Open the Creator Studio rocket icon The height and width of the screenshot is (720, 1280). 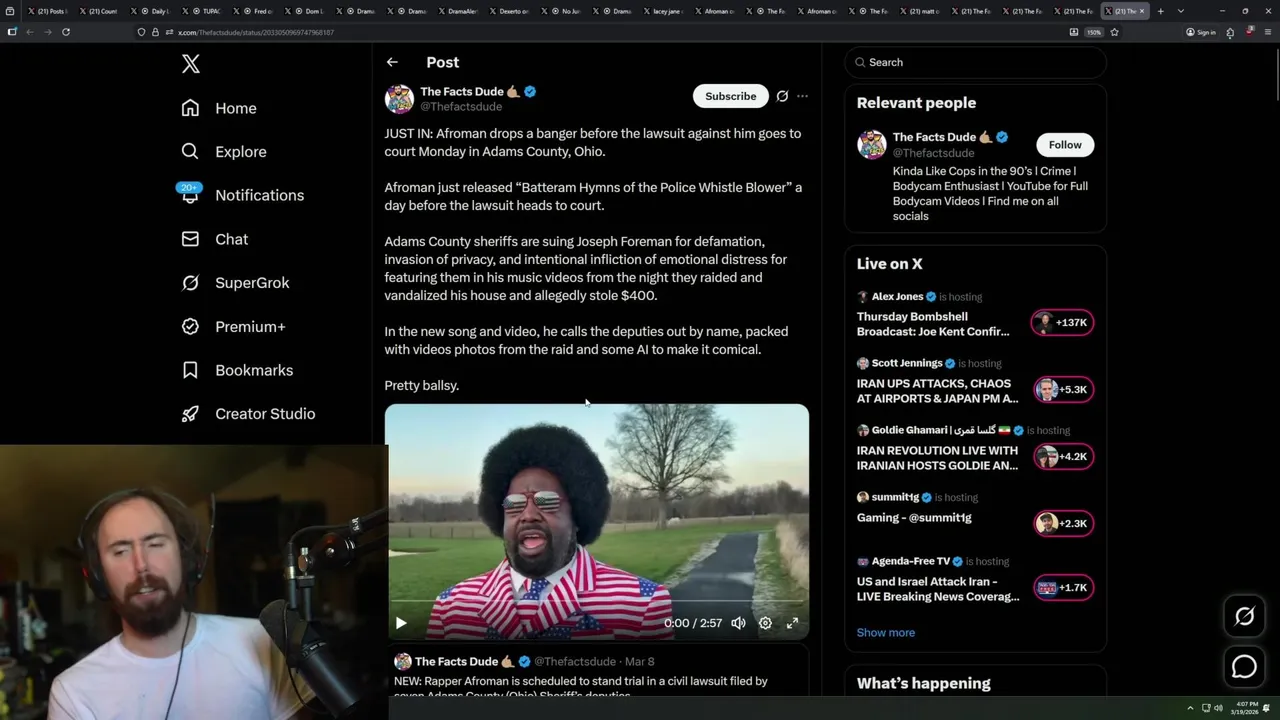click(x=190, y=414)
